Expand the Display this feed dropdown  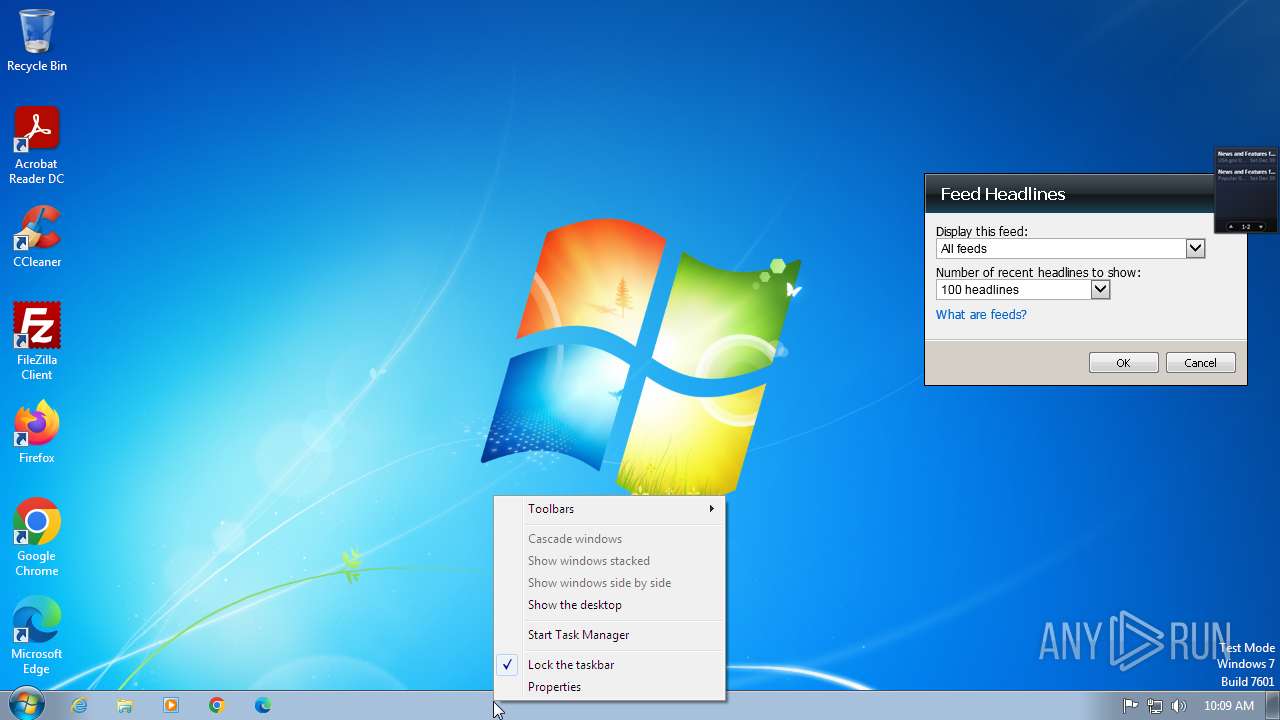pos(1194,249)
